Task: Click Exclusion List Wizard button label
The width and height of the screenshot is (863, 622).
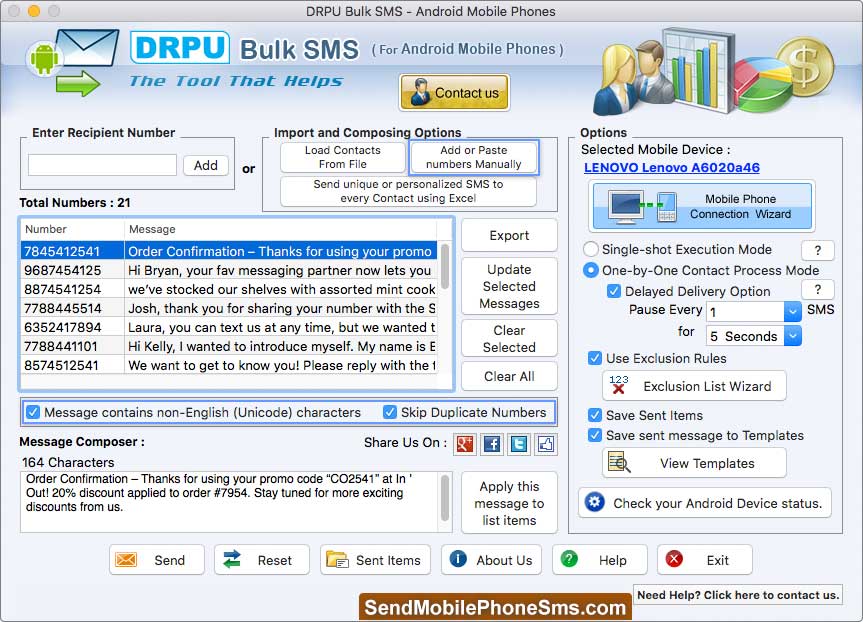Action: click(707, 386)
